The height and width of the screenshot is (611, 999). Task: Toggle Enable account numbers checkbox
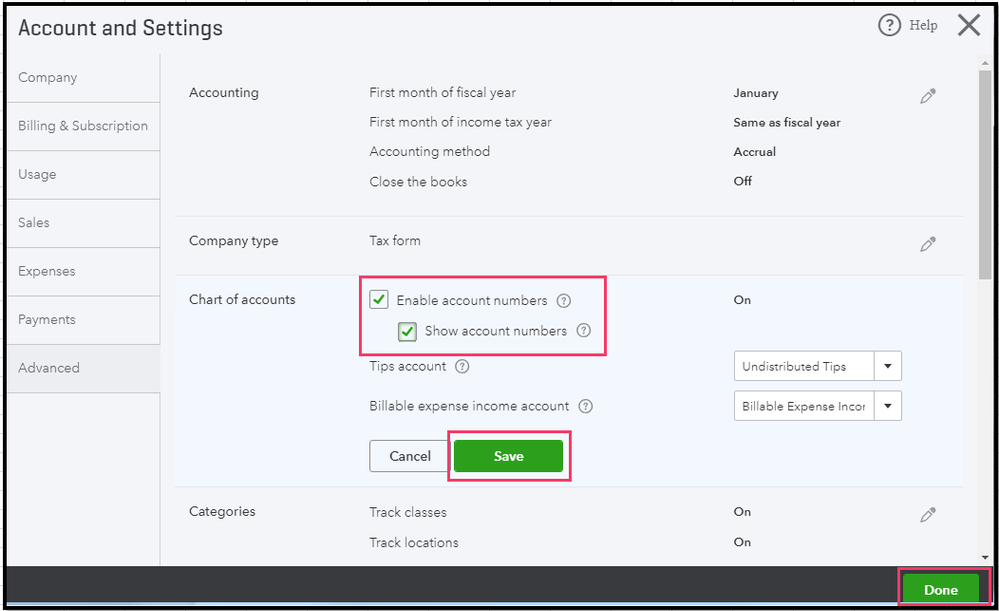pyautogui.click(x=379, y=300)
